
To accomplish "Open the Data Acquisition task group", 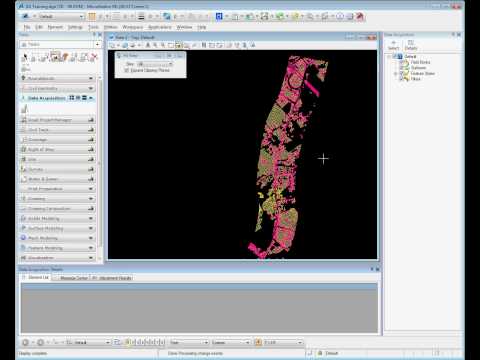I will point(58,98).
